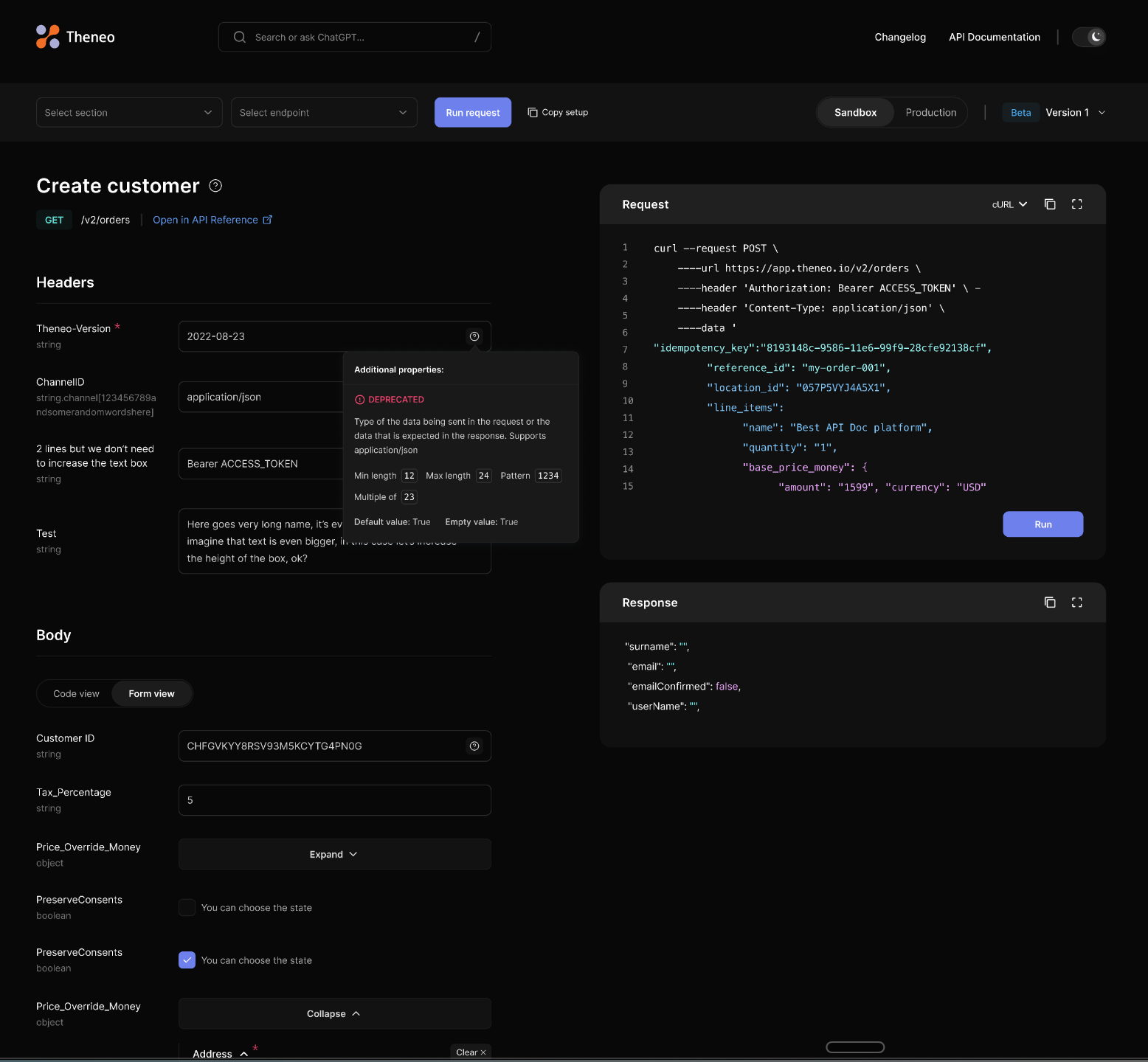Click the Clear button for Address
This screenshot has height=1062, width=1148.
471,1052
